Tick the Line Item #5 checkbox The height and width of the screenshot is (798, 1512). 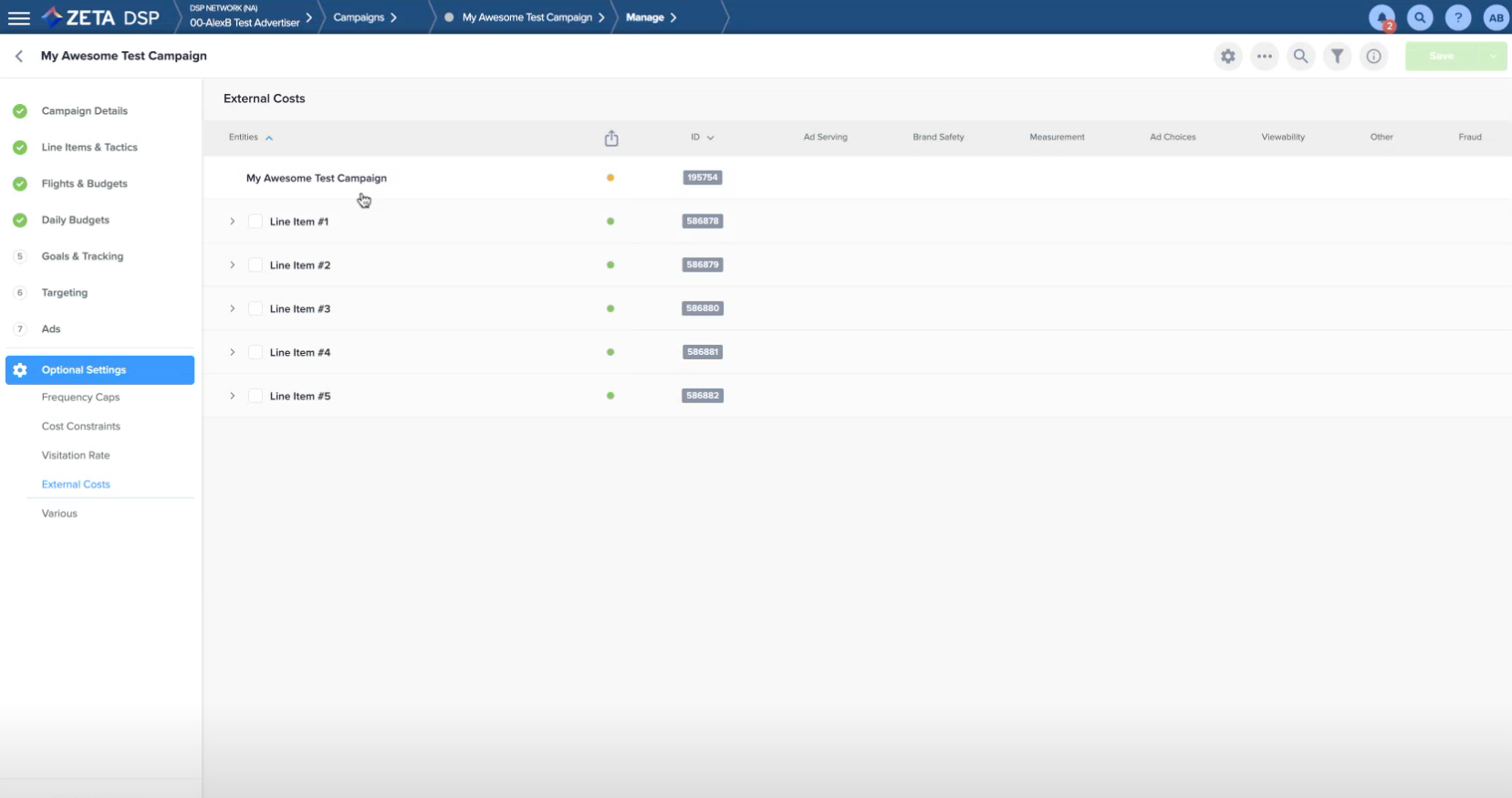[x=255, y=397]
